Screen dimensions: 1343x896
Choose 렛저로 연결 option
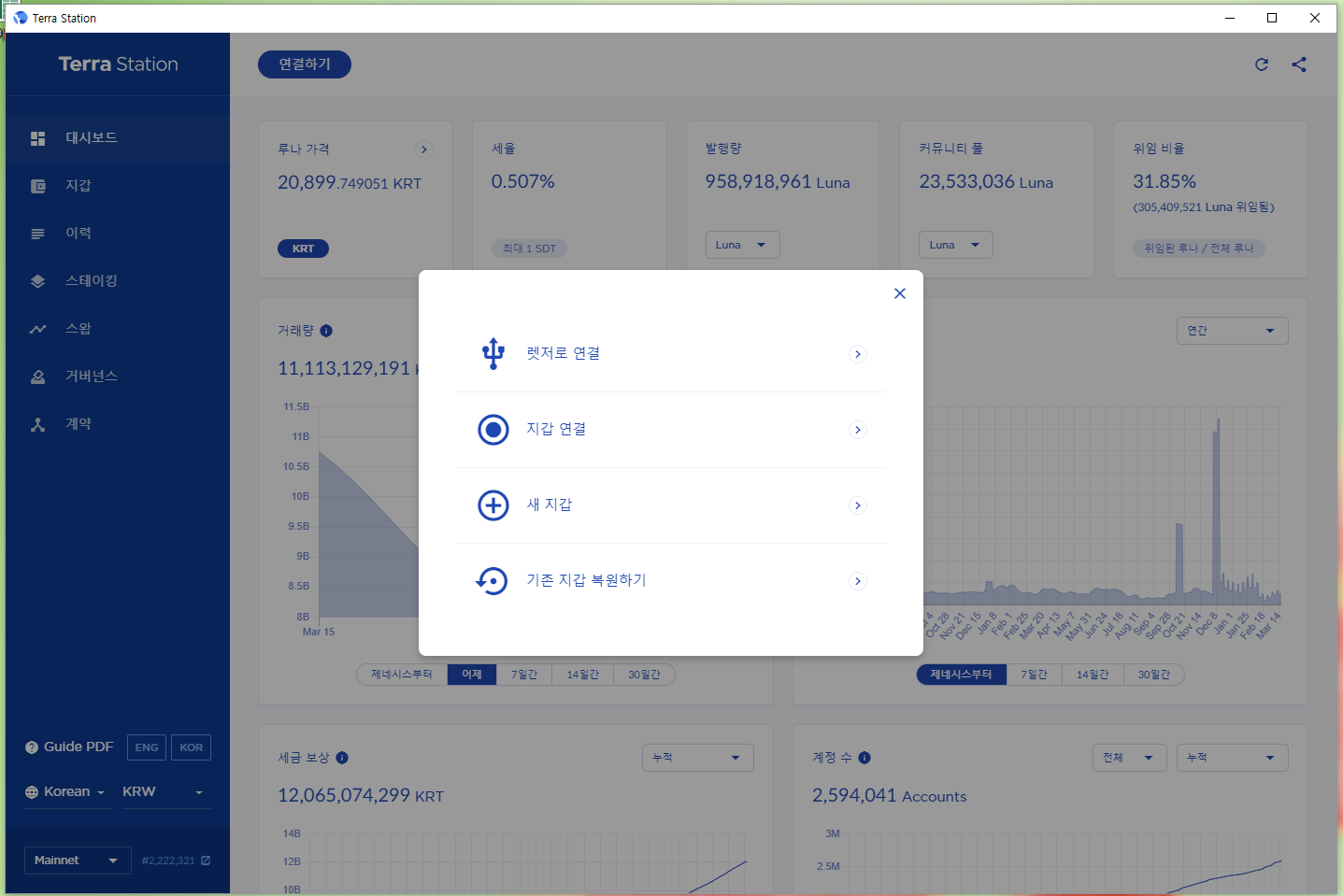[671, 354]
